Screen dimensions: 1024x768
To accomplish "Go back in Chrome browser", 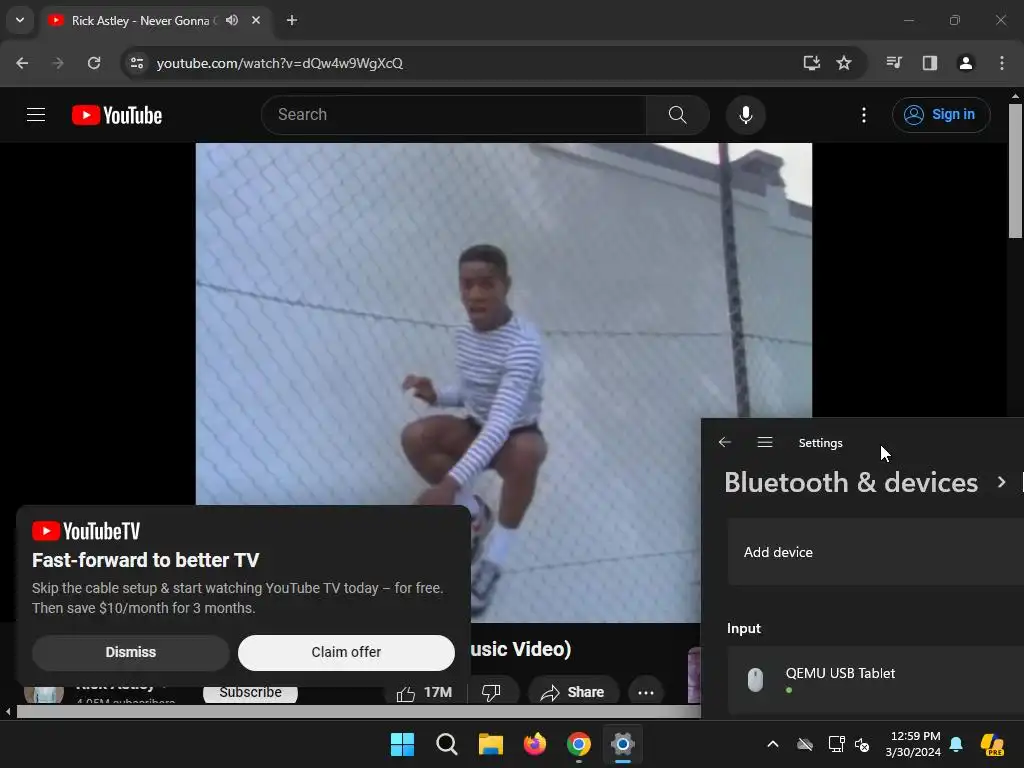I will (22, 63).
